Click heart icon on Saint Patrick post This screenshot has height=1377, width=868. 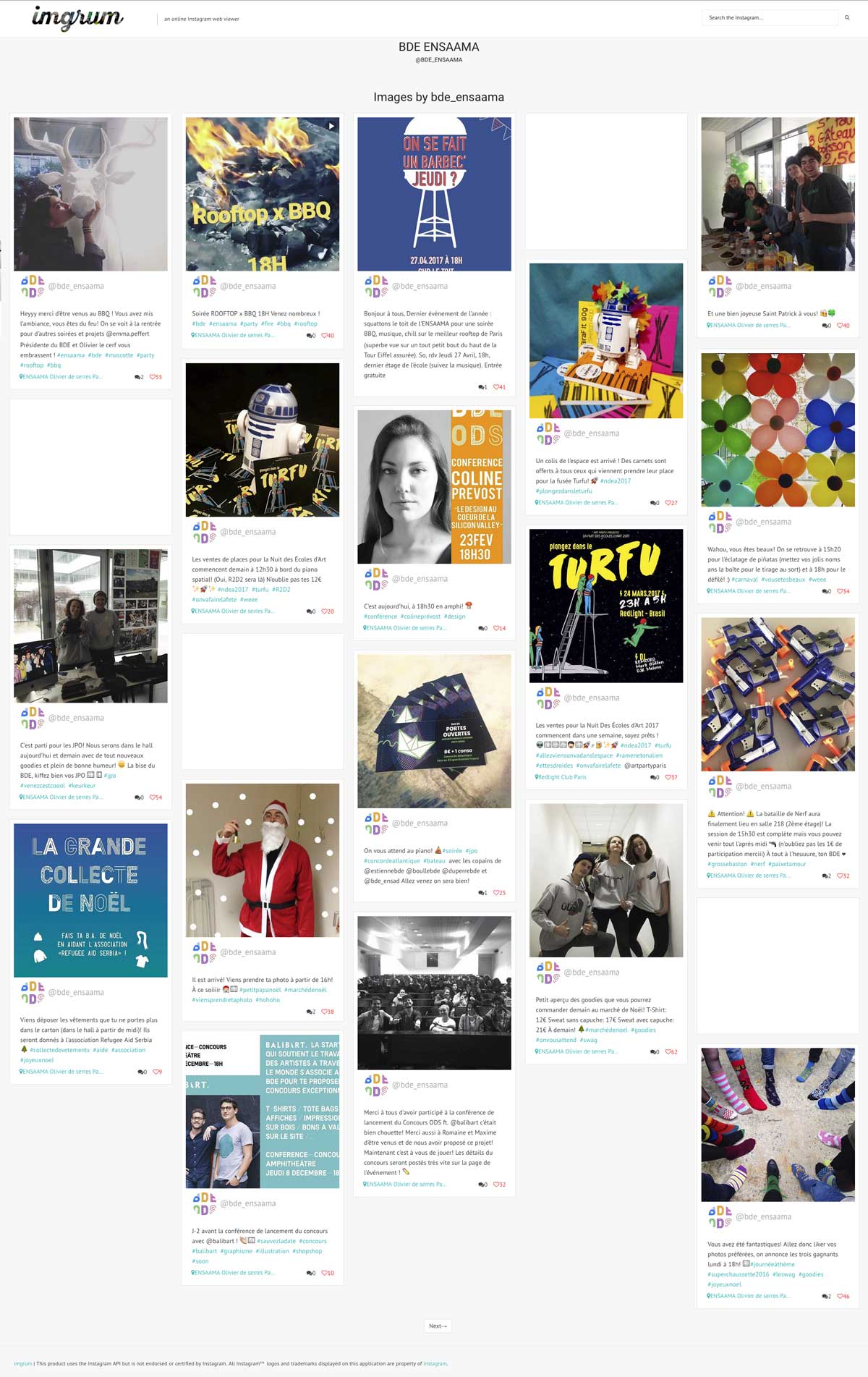pyautogui.click(x=841, y=326)
